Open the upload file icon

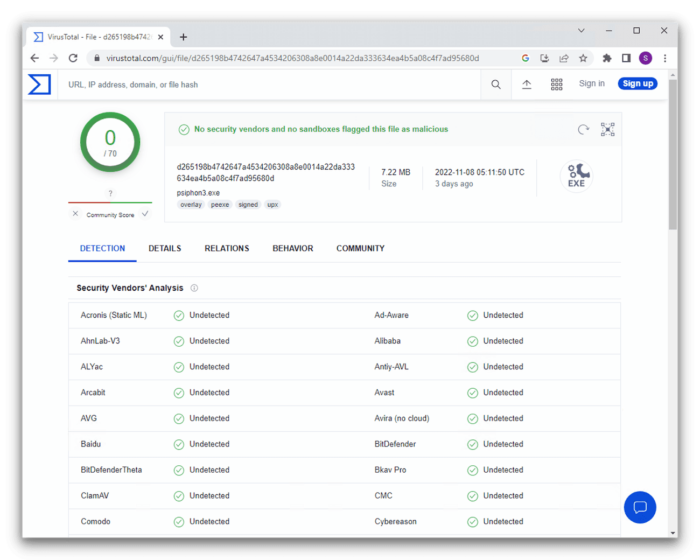click(527, 85)
